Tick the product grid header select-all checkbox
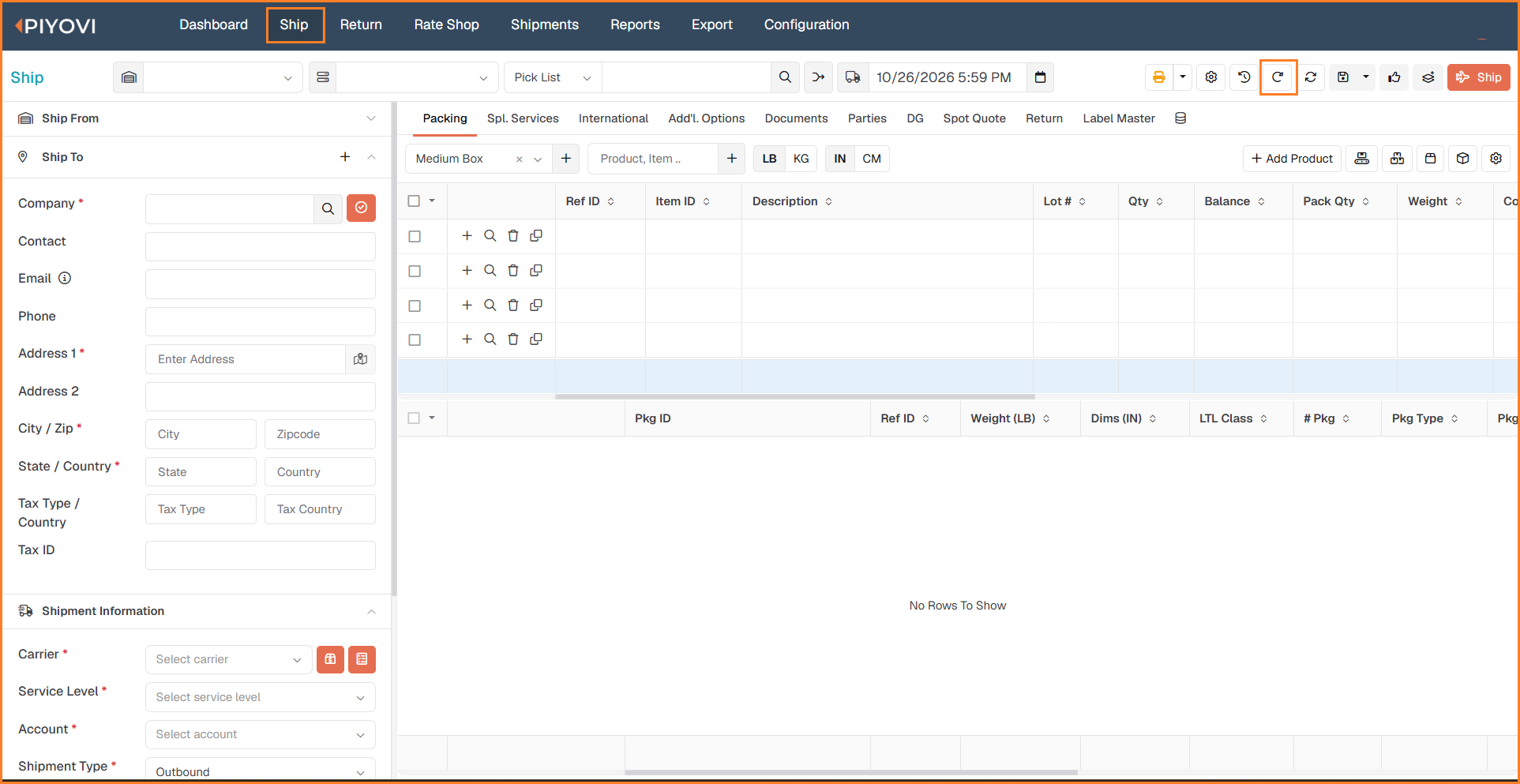This screenshot has width=1520, height=784. [x=414, y=201]
